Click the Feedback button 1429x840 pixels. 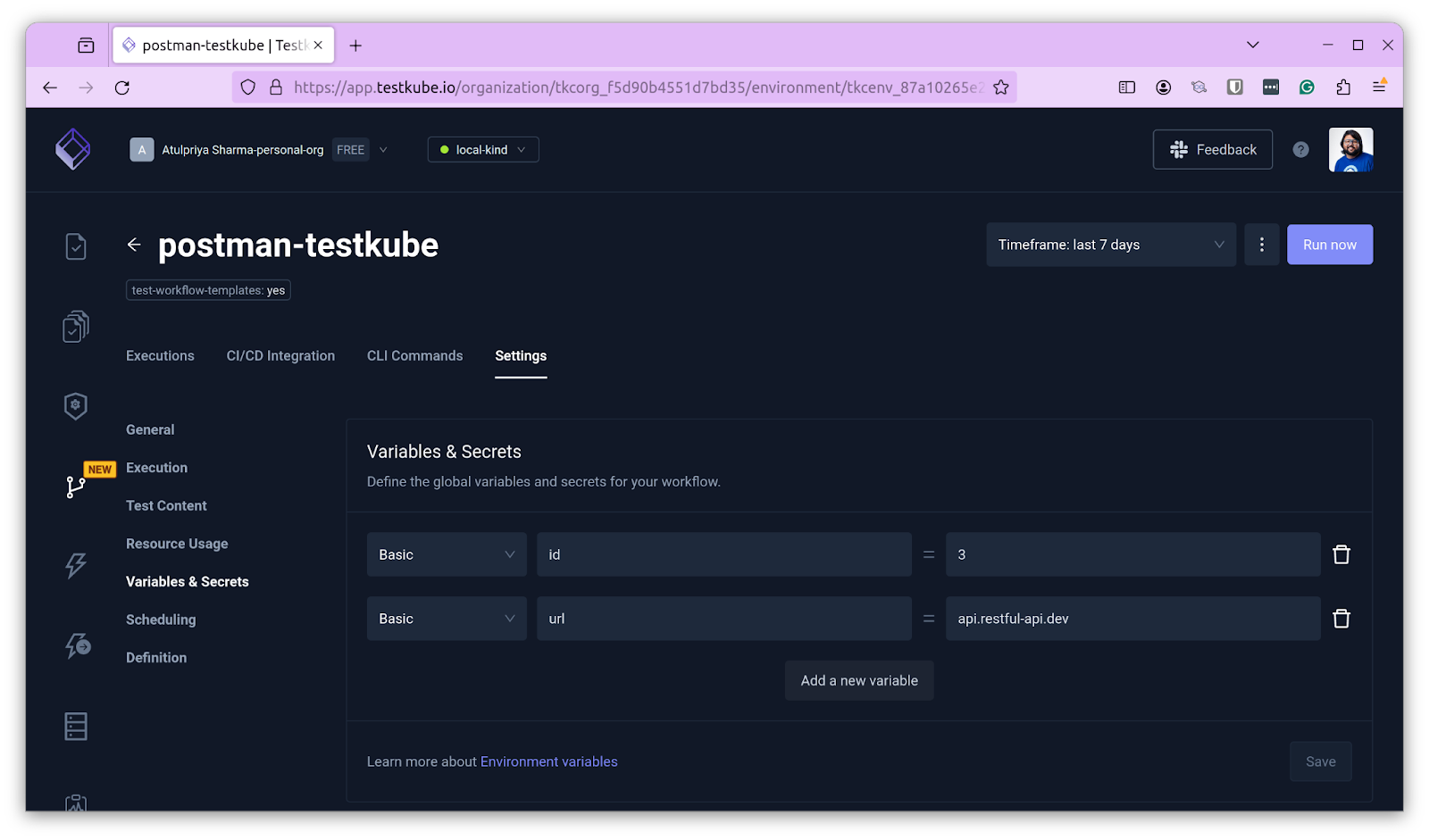pyautogui.click(x=1212, y=150)
